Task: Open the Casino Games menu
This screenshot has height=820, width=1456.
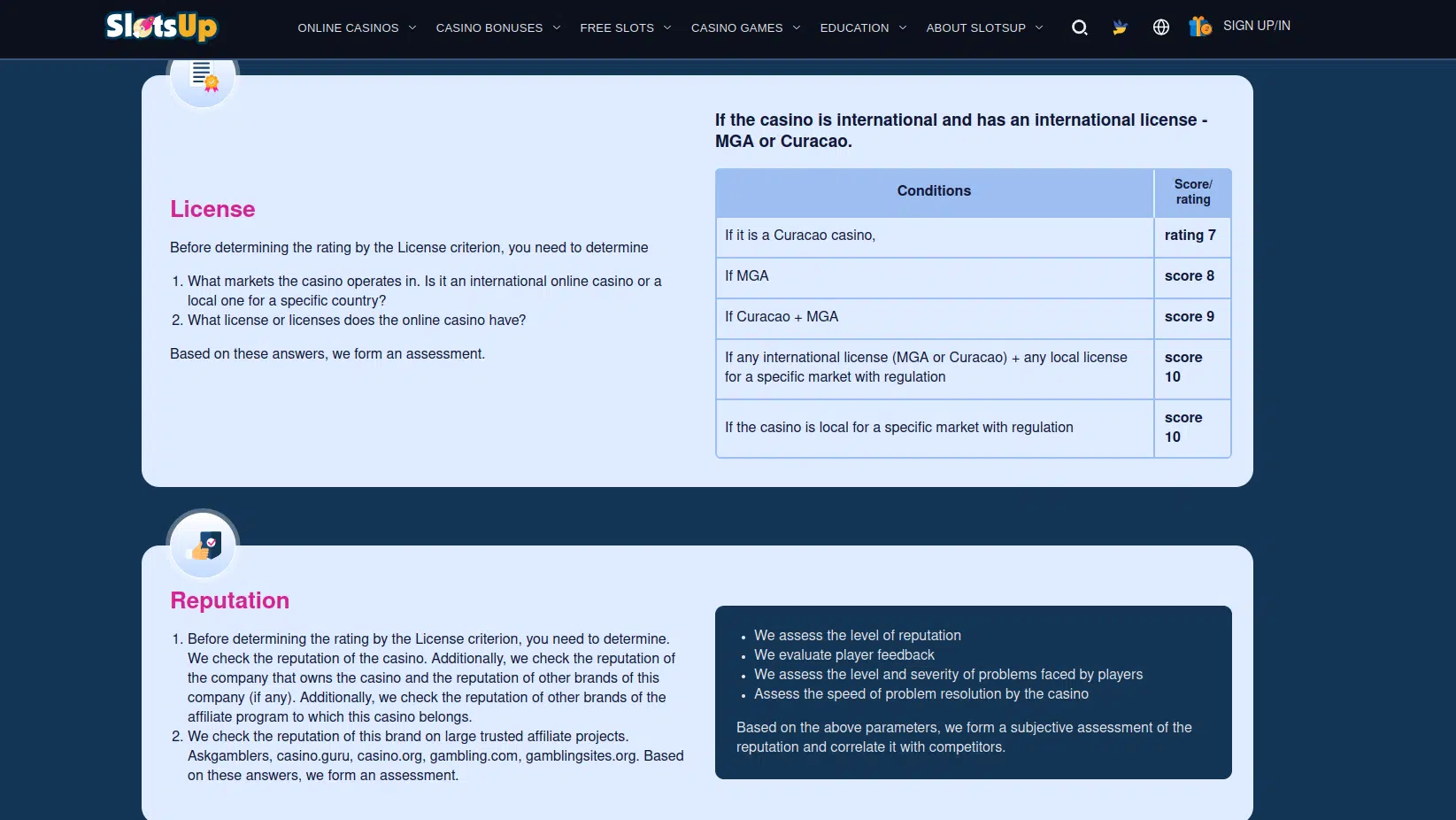Action: pyautogui.click(x=736, y=27)
